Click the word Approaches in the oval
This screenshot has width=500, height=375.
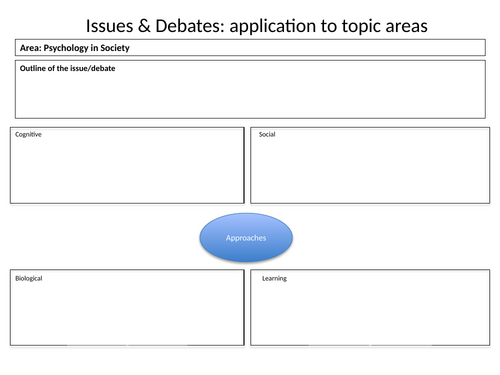tap(246, 238)
